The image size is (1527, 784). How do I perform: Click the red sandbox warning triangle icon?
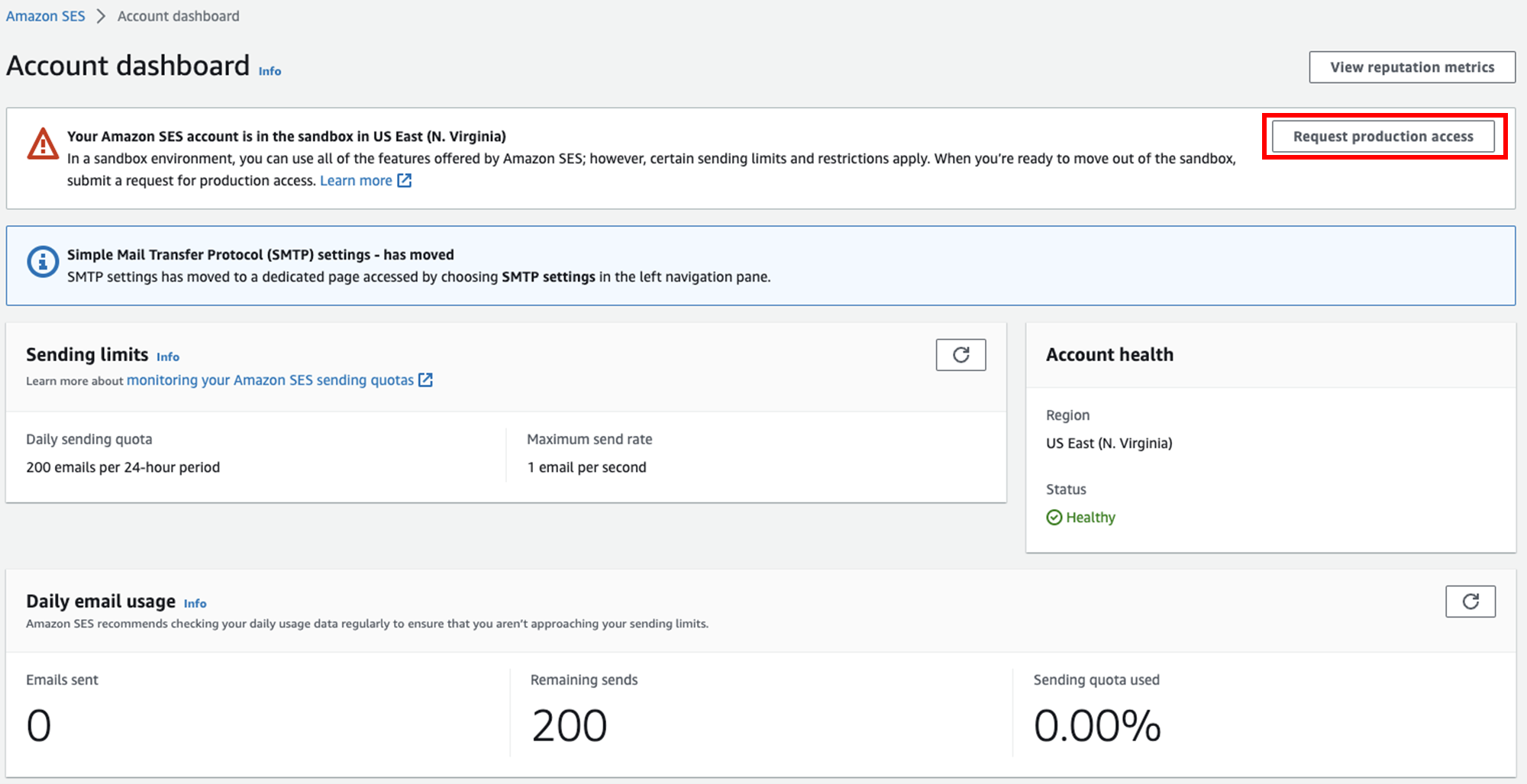(43, 144)
